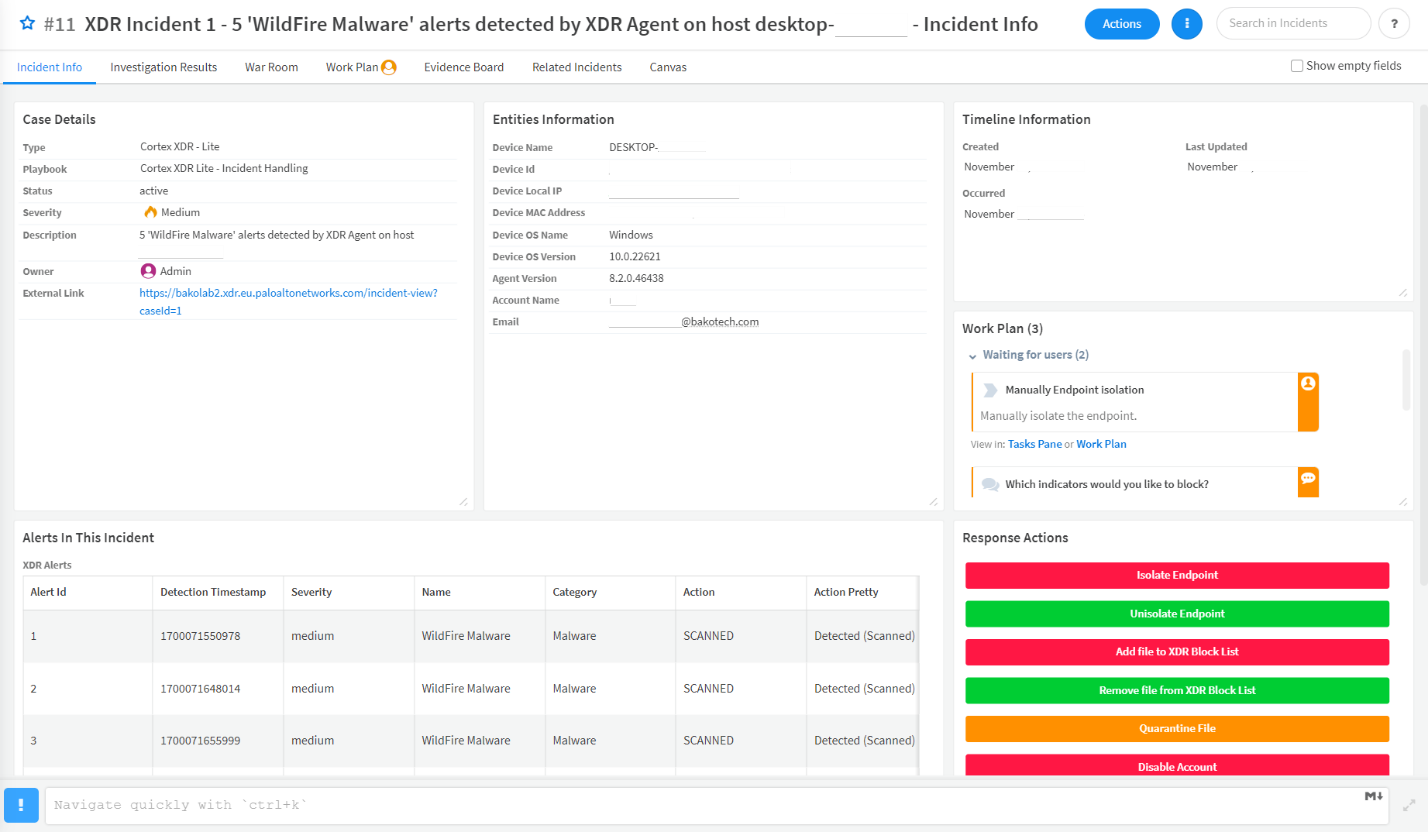
Task: Open the Tasks Pane link
Action: pyautogui.click(x=1035, y=444)
